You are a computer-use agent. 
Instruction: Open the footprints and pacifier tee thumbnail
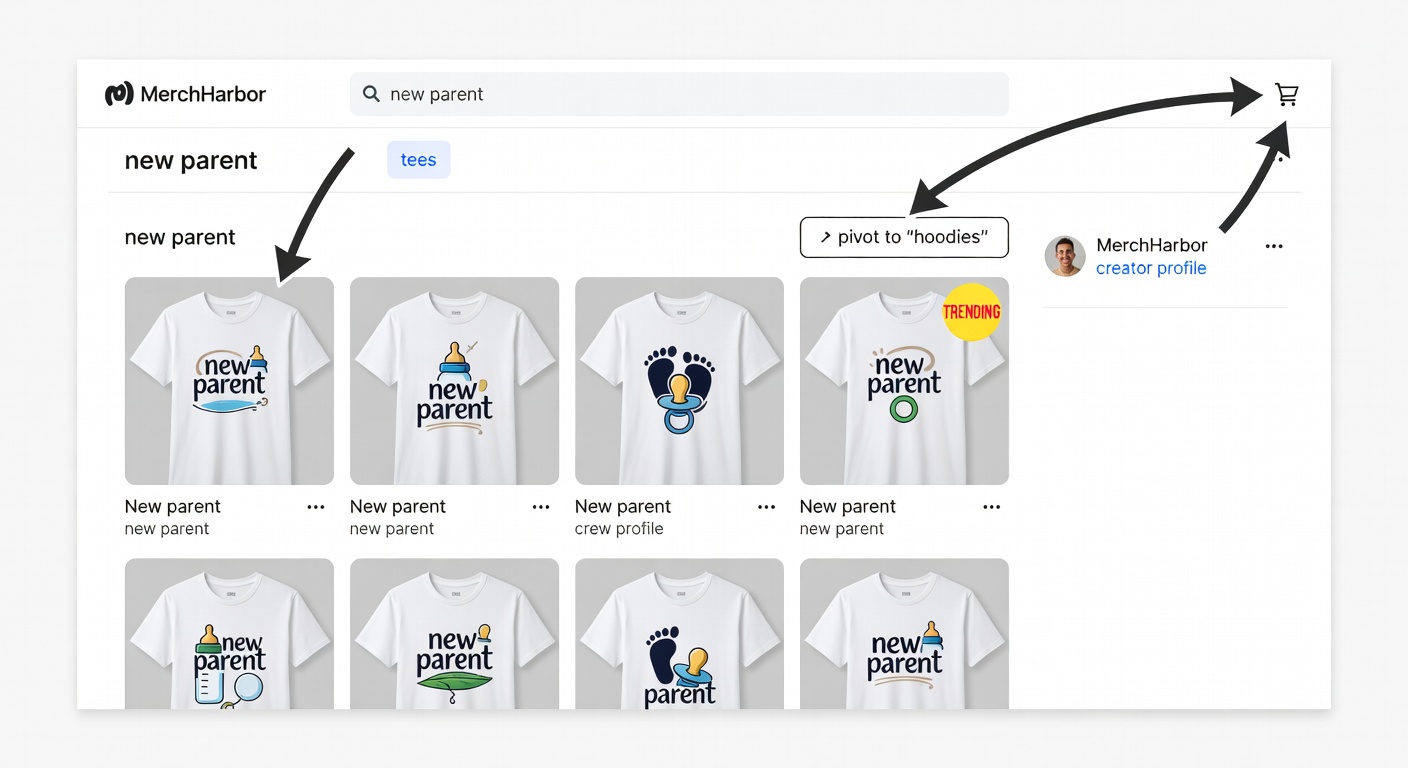click(679, 381)
